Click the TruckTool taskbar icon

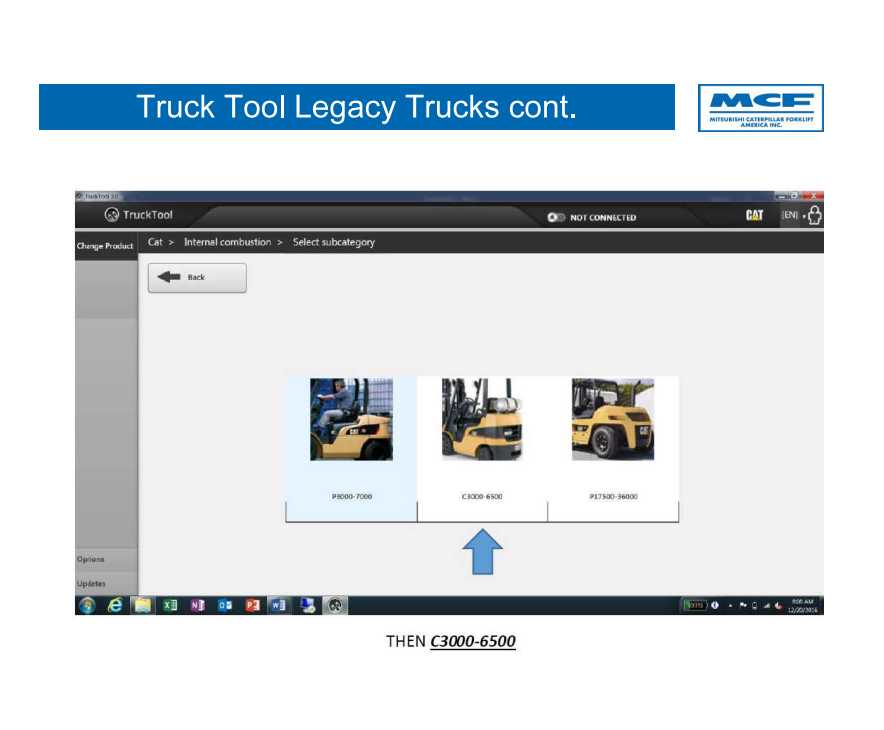click(335, 605)
